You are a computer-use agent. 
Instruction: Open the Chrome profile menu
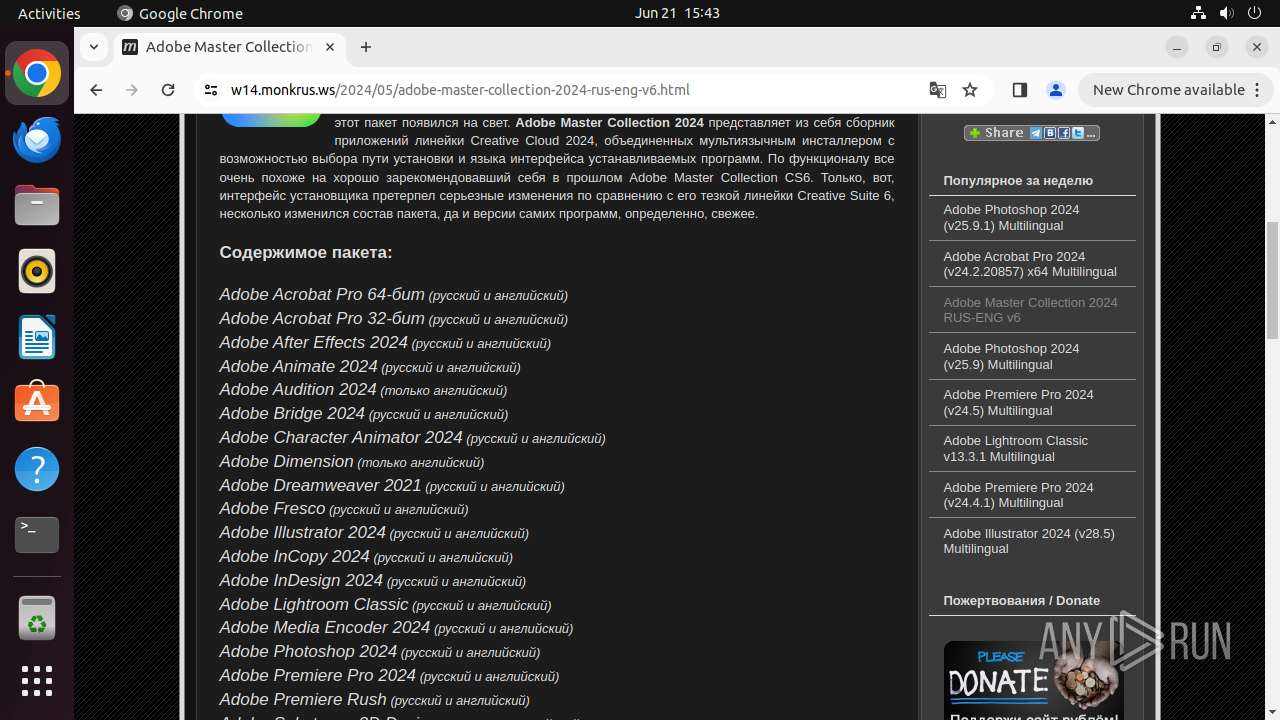(x=1055, y=90)
